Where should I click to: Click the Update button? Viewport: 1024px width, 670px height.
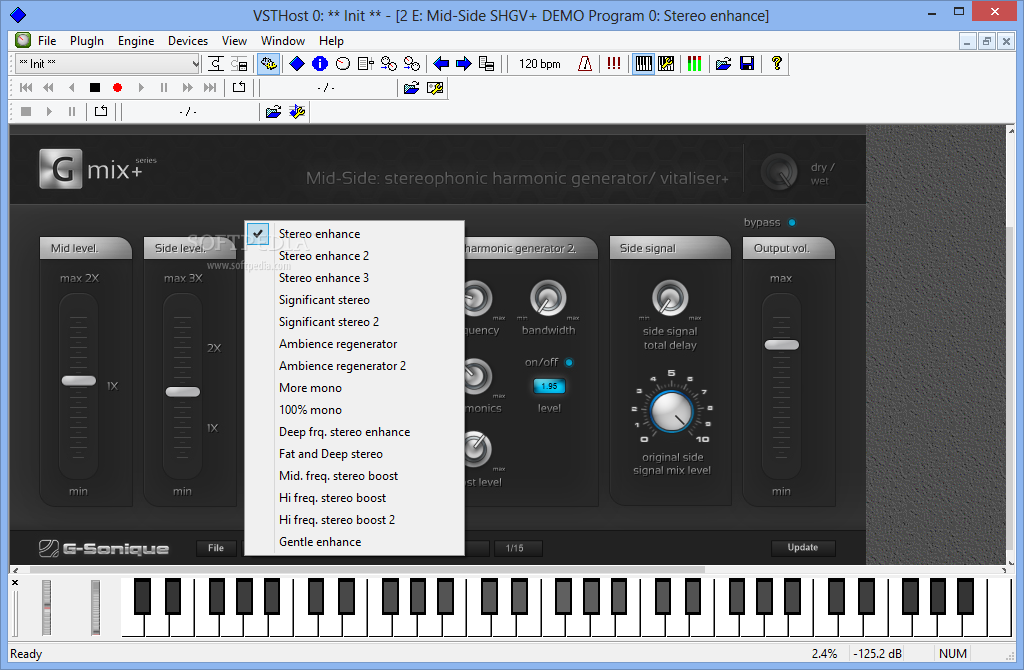[803, 548]
